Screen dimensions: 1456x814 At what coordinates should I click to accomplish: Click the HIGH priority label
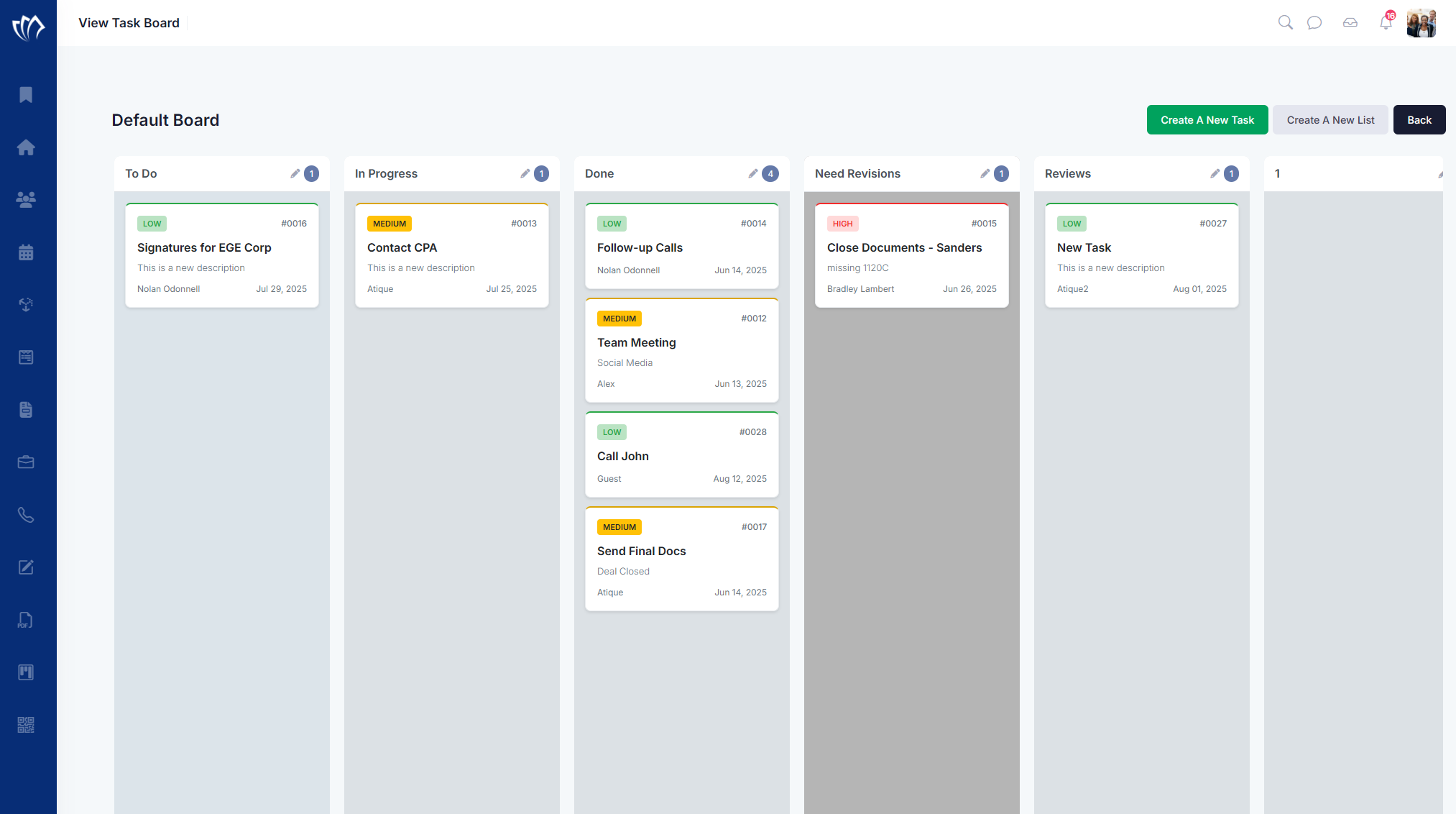(x=842, y=224)
